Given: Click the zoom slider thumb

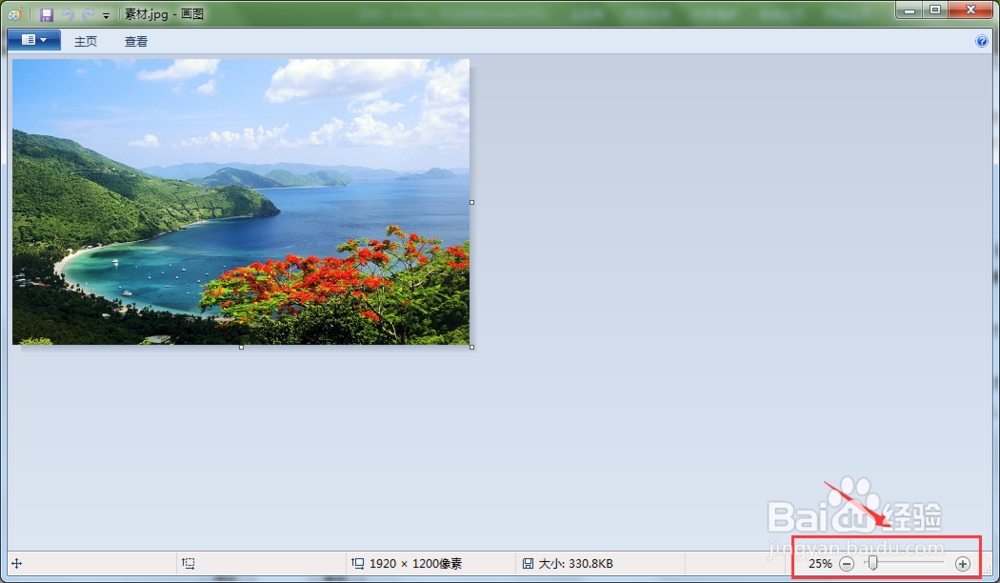Looking at the screenshot, I should pos(872,563).
